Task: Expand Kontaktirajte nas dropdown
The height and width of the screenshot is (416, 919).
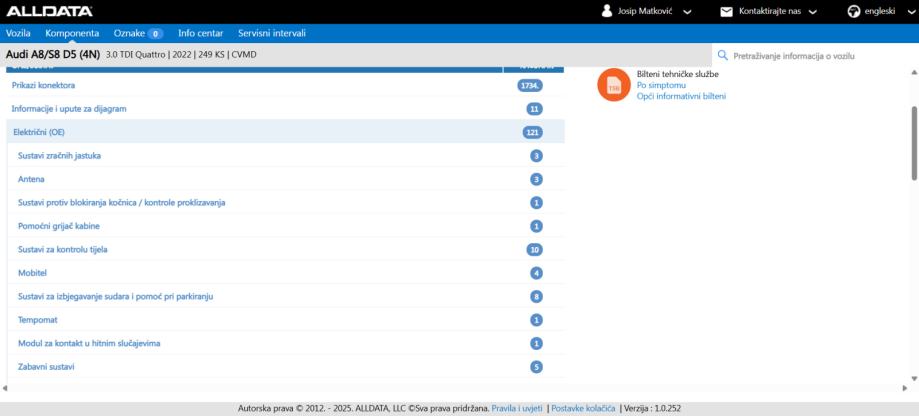Action: (812, 12)
